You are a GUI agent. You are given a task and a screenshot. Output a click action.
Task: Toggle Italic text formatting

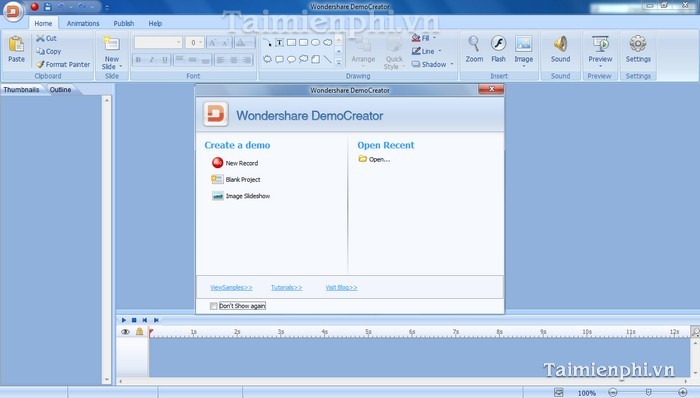pyautogui.click(x=152, y=59)
